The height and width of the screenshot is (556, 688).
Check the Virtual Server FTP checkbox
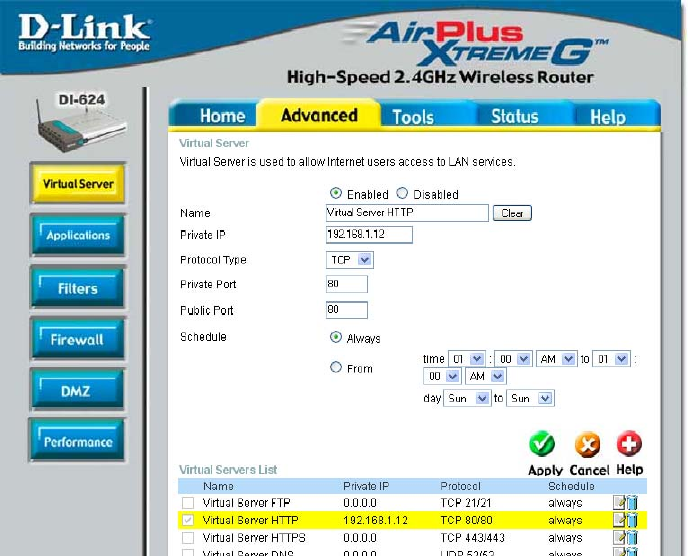188,502
